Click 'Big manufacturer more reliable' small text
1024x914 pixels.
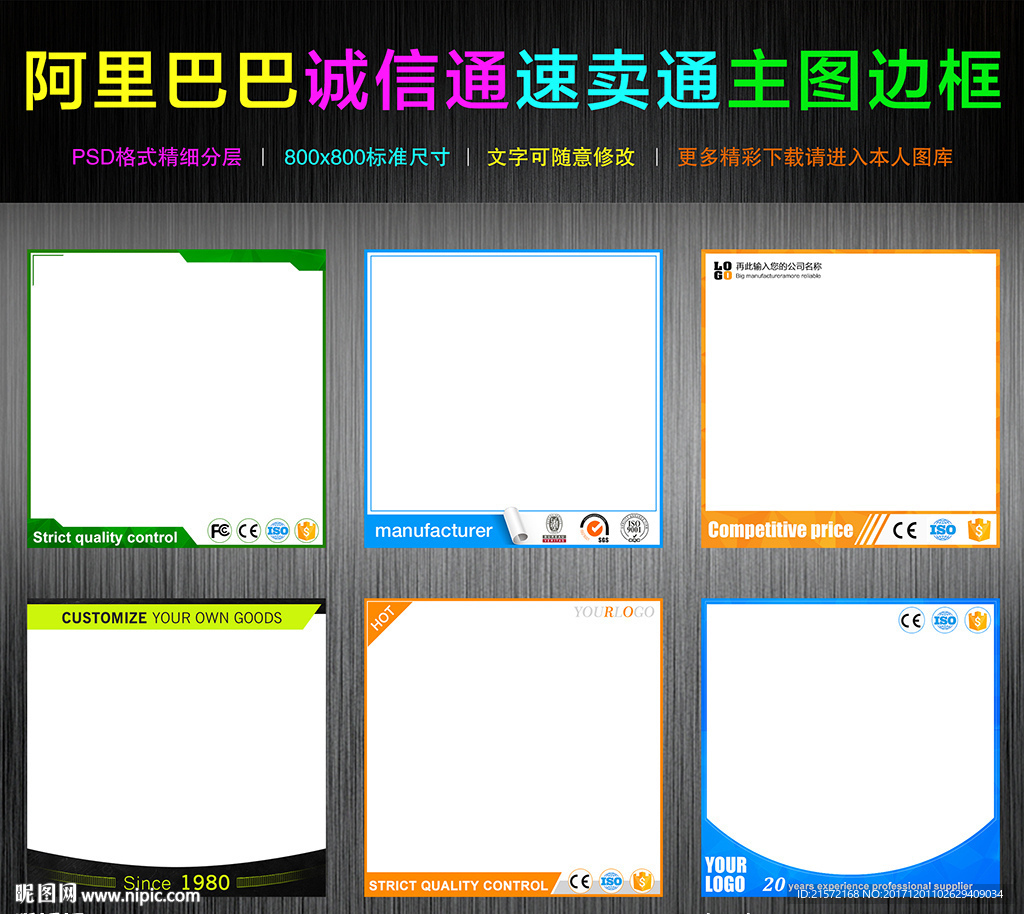pos(778,276)
